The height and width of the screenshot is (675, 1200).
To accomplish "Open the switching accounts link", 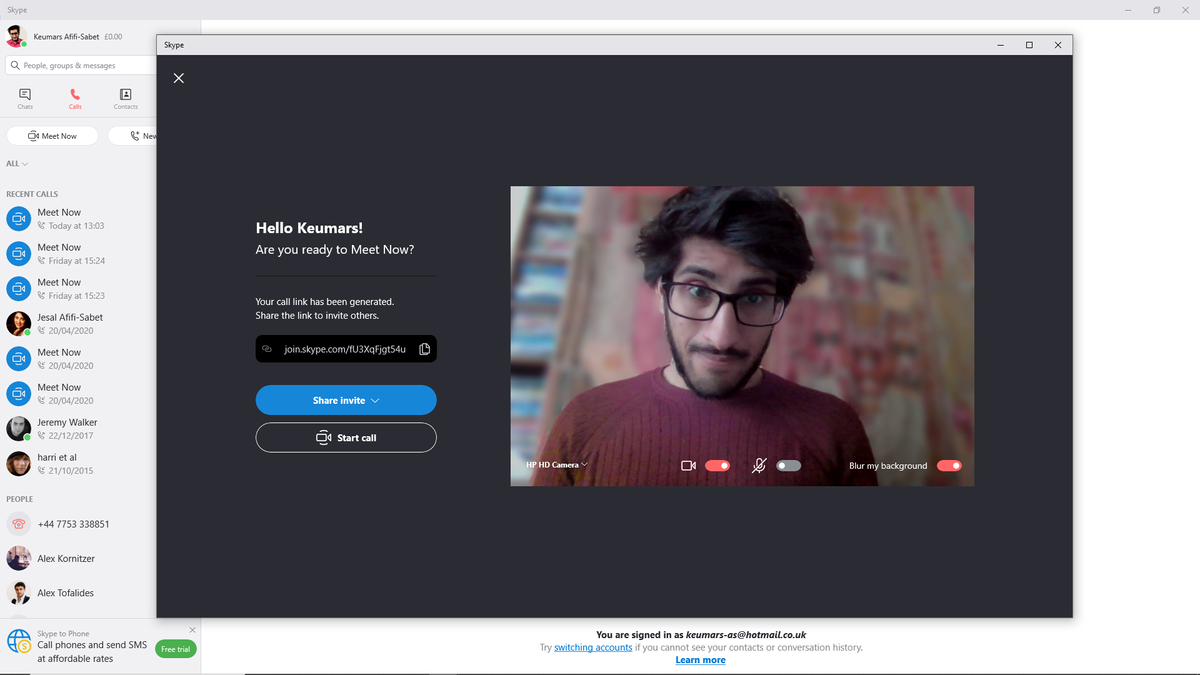I will [593, 647].
